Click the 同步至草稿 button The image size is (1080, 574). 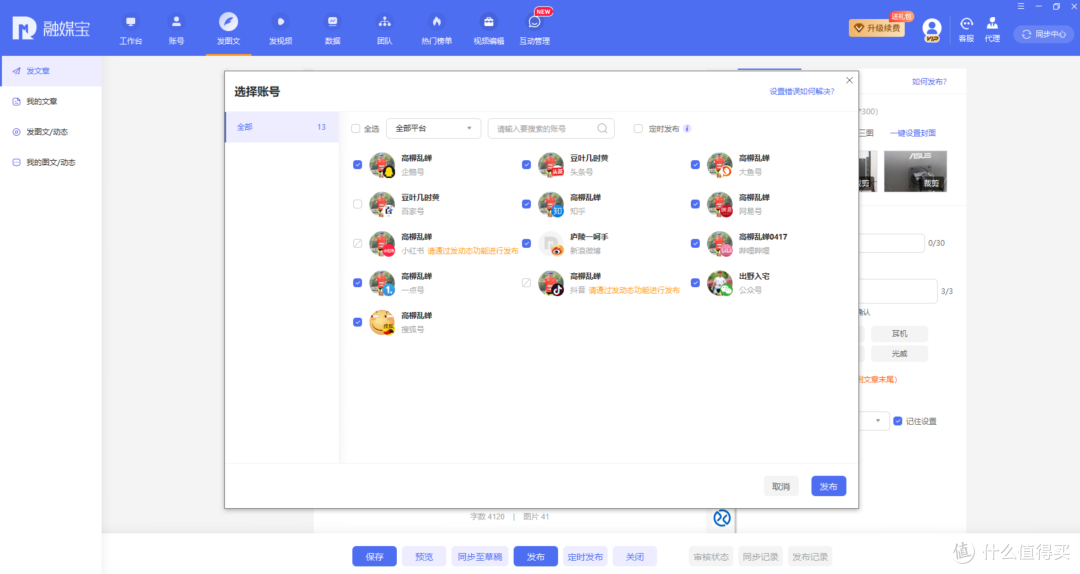pos(480,557)
